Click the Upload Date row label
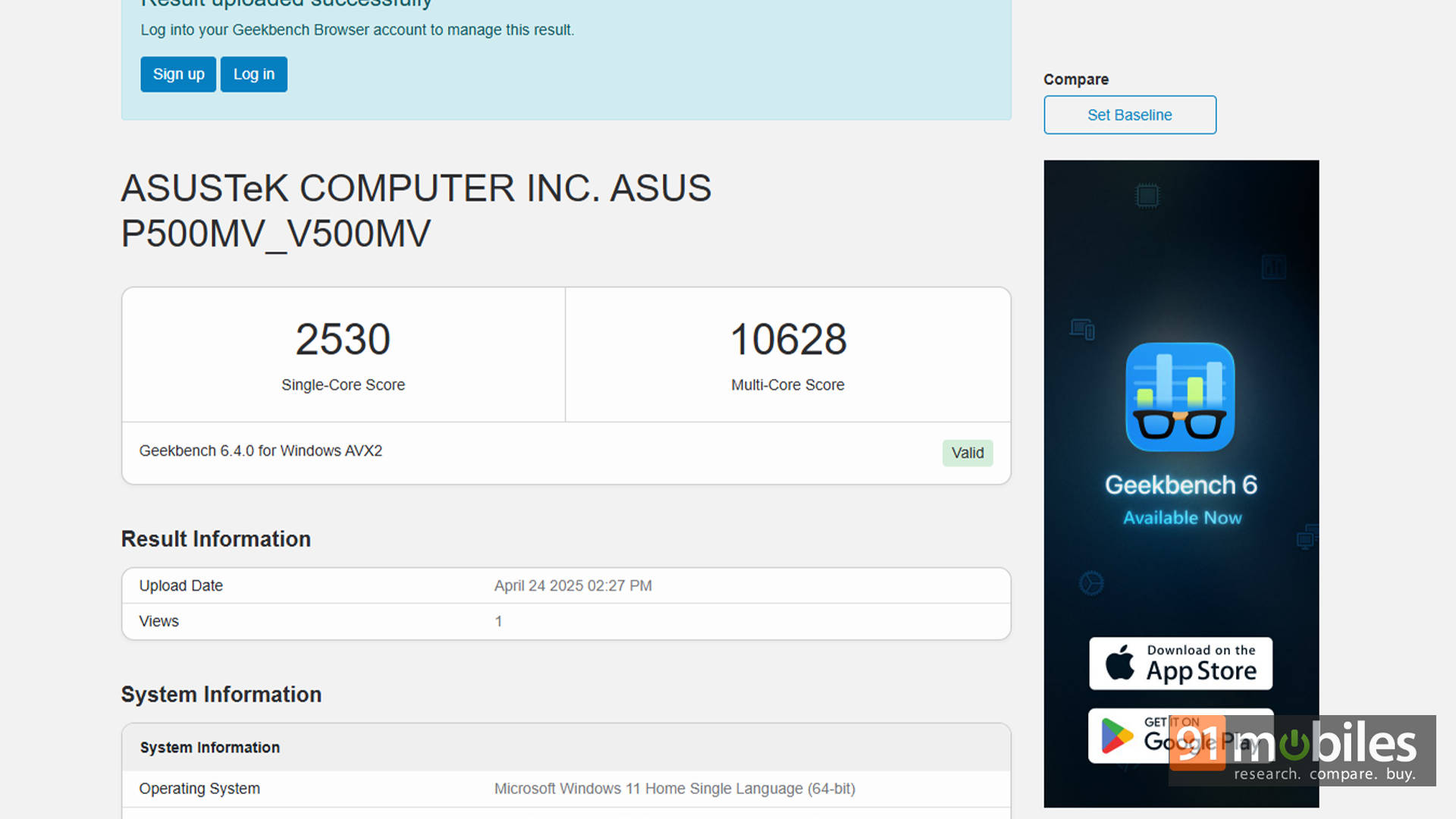Screen dimensions: 1456x819 click(180, 585)
